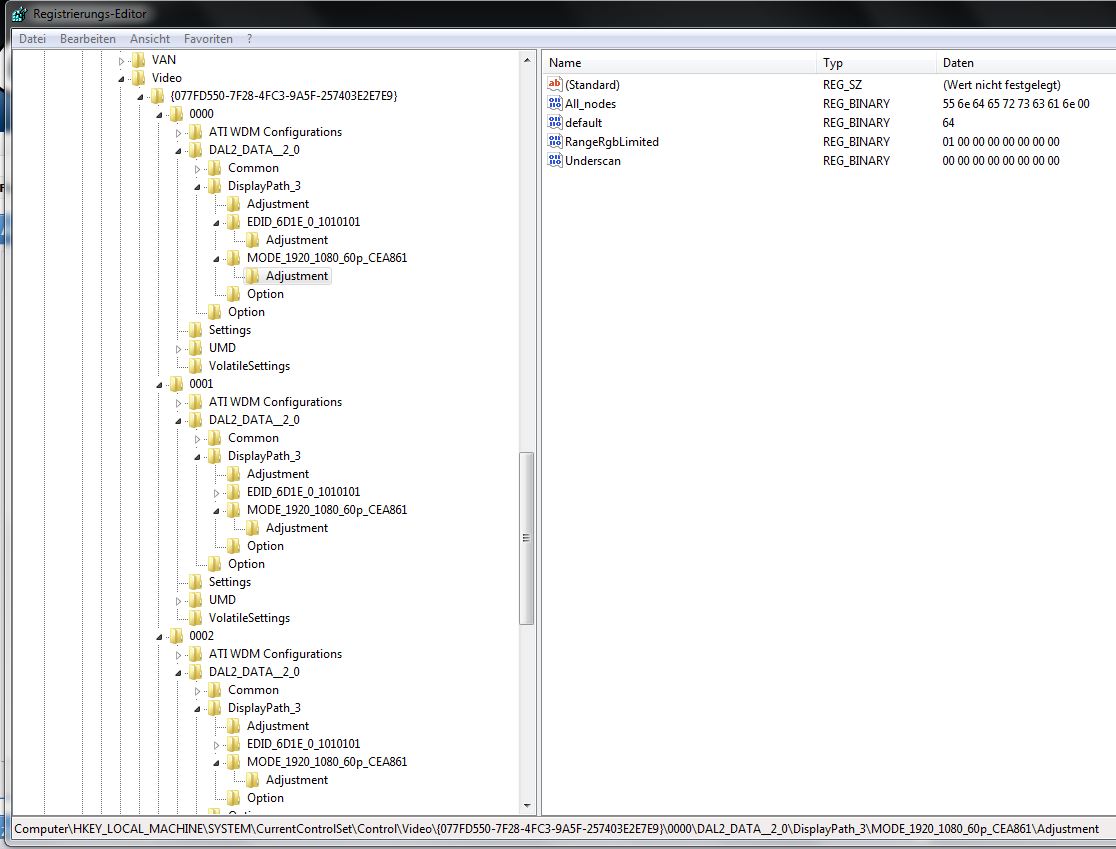
Task: Click the tree pane vertical scrollbar thumb
Action: coord(527,538)
